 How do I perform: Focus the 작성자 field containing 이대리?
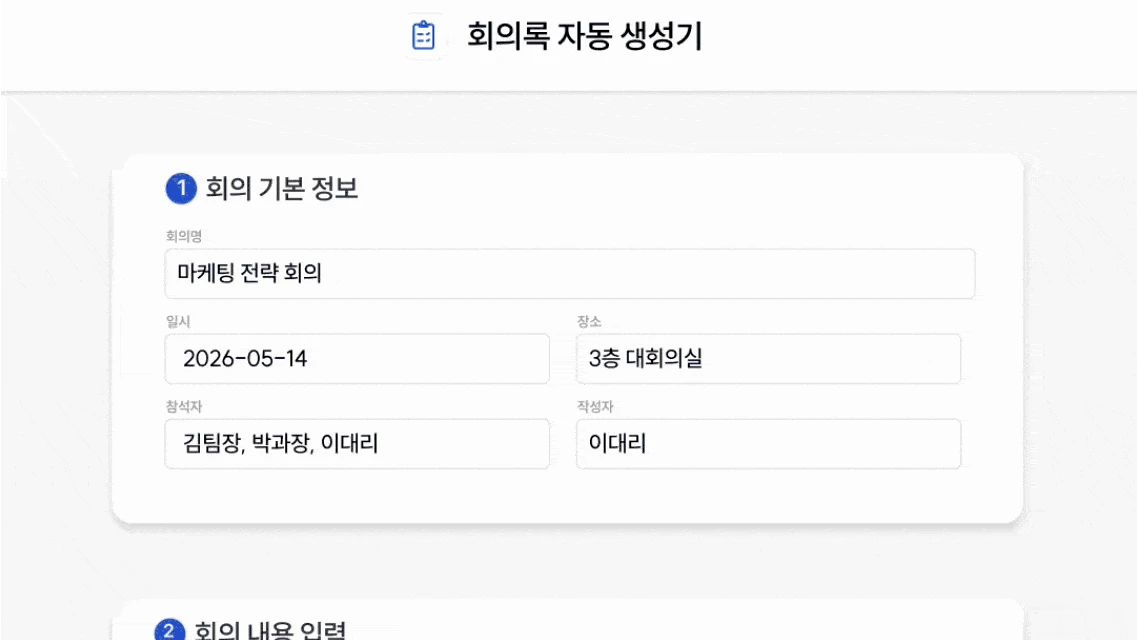tap(768, 443)
